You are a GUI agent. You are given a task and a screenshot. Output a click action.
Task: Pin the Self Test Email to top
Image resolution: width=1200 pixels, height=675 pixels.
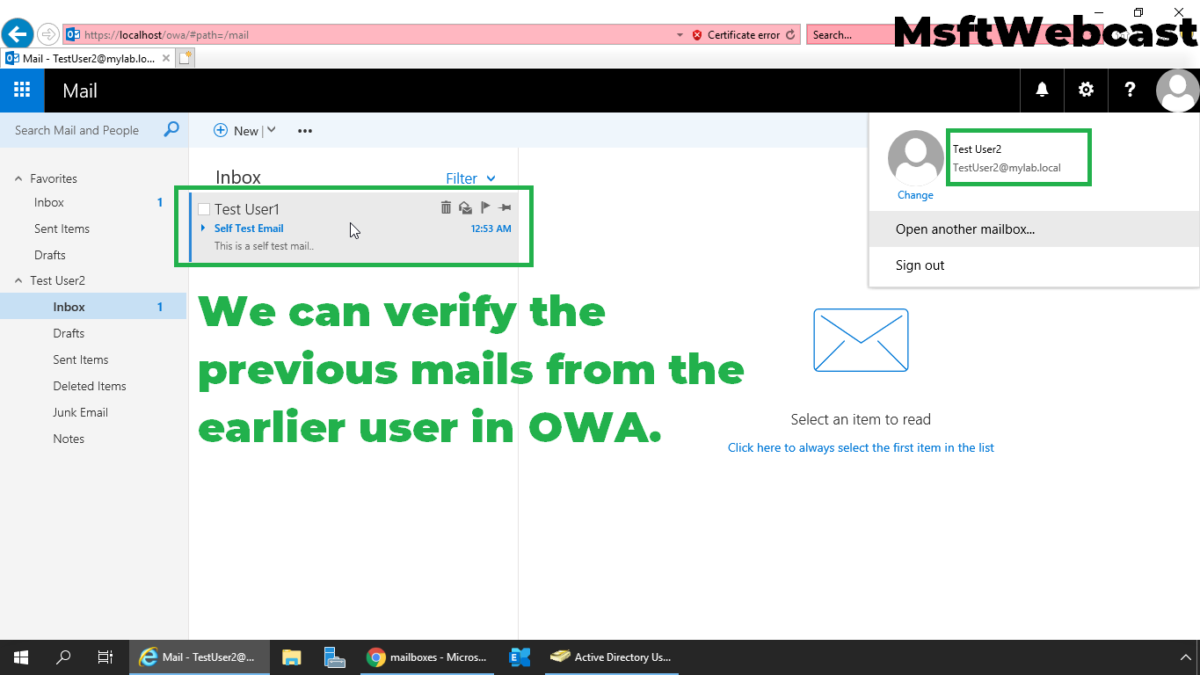[504, 207]
